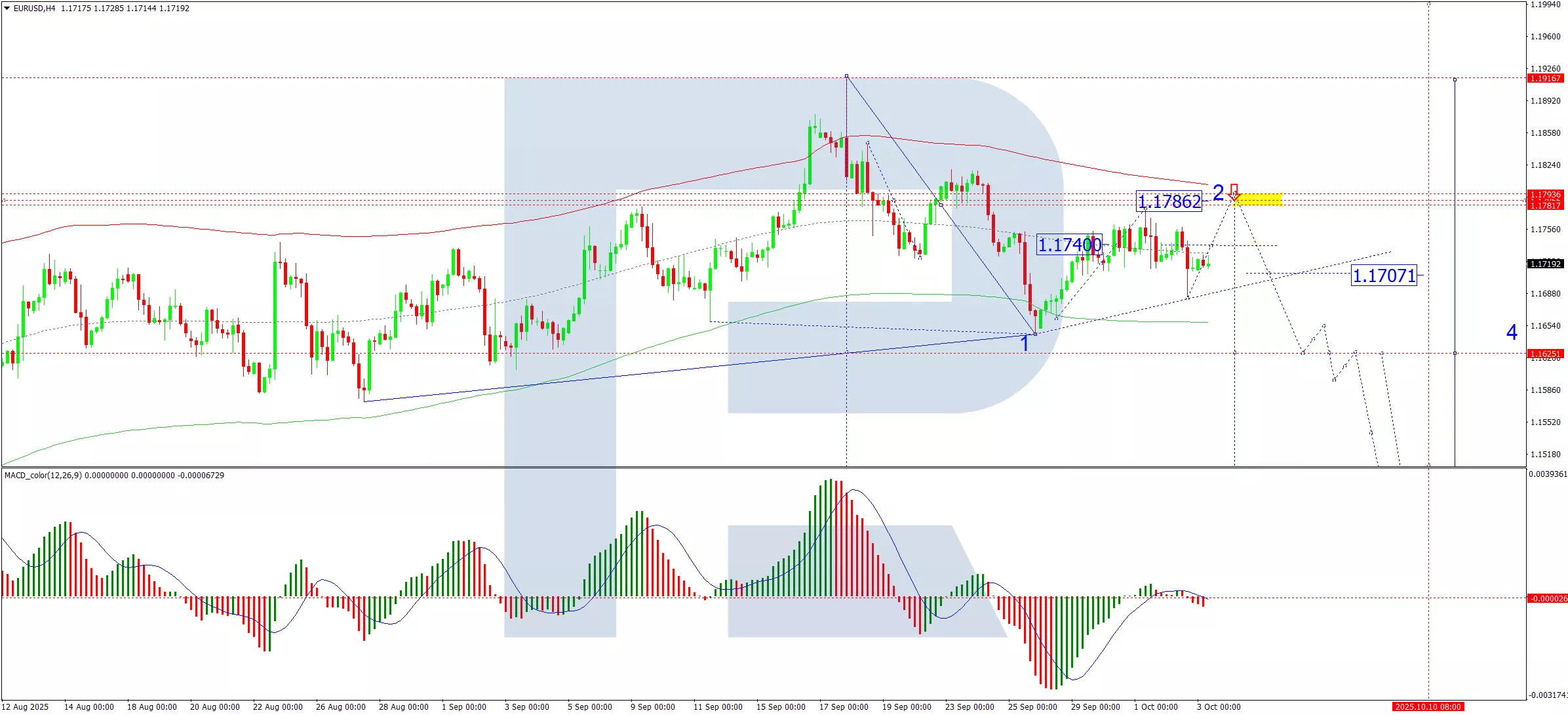This screenshot has width=1568, height=715.
Task: Click the anchor point at the 17 Sep peak
Action: point(846,76)
